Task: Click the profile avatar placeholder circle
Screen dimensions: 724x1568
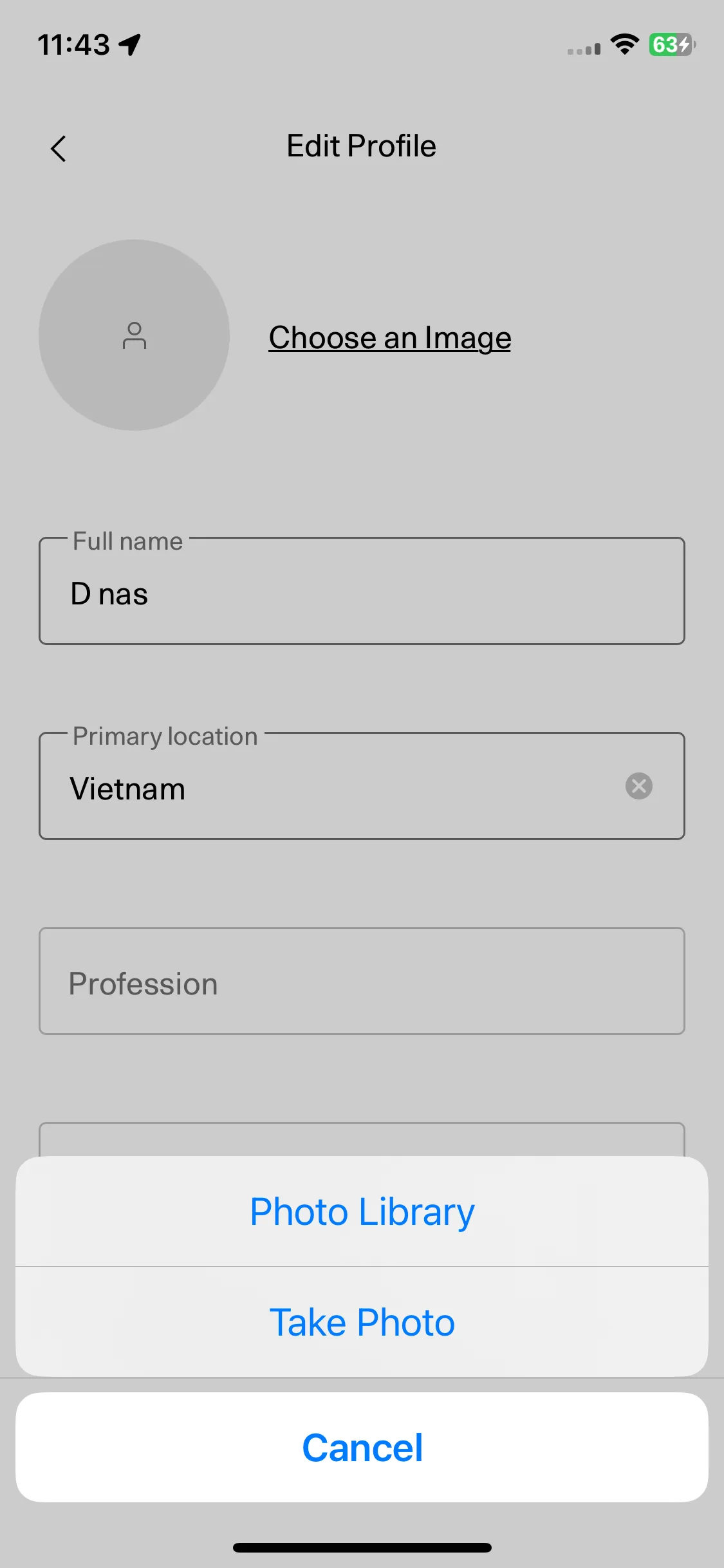Action: 134,335
